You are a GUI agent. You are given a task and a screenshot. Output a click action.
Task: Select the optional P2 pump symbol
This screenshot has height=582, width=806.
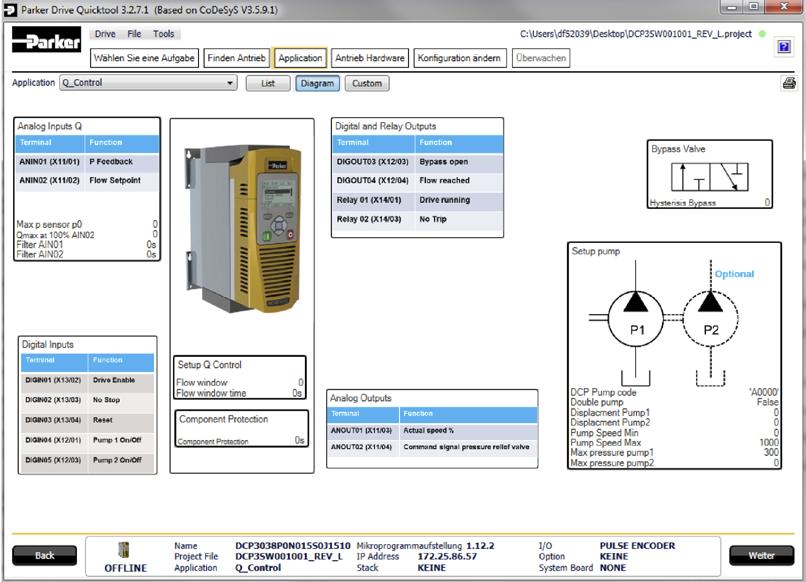click(711, 318)
